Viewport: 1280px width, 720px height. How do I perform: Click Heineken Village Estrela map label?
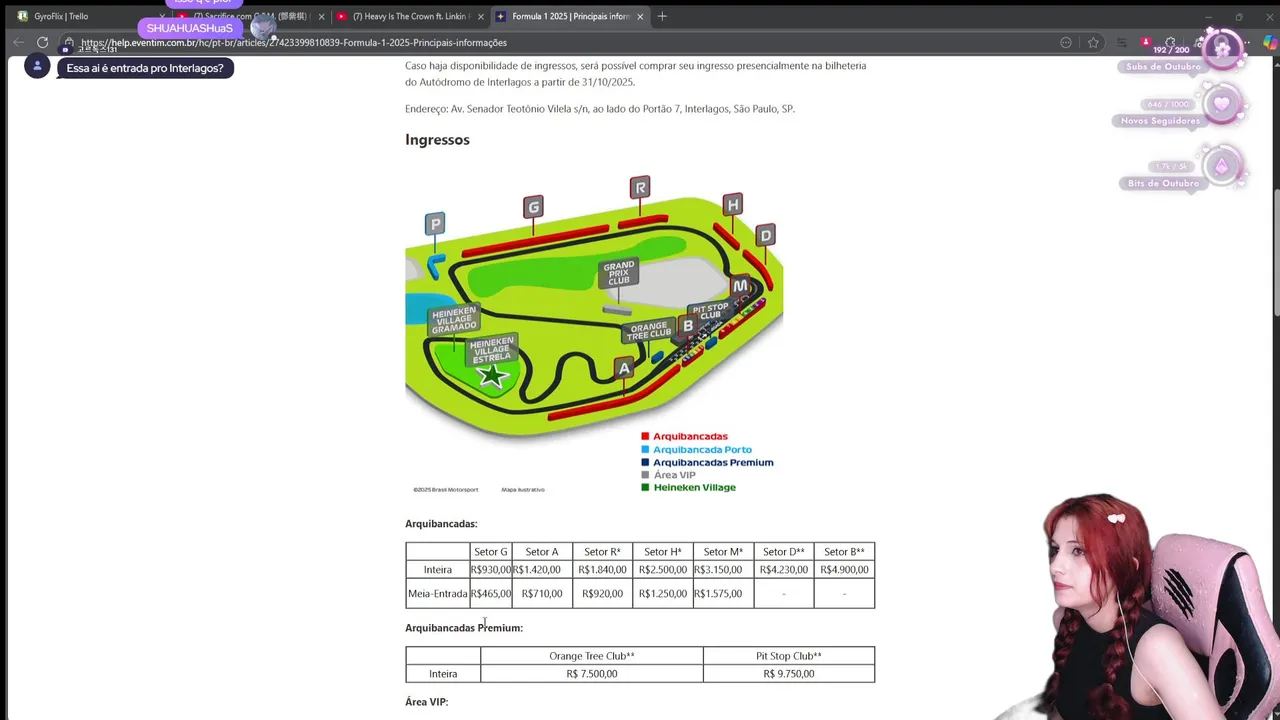pyautogui.click(x=492, y=349)
